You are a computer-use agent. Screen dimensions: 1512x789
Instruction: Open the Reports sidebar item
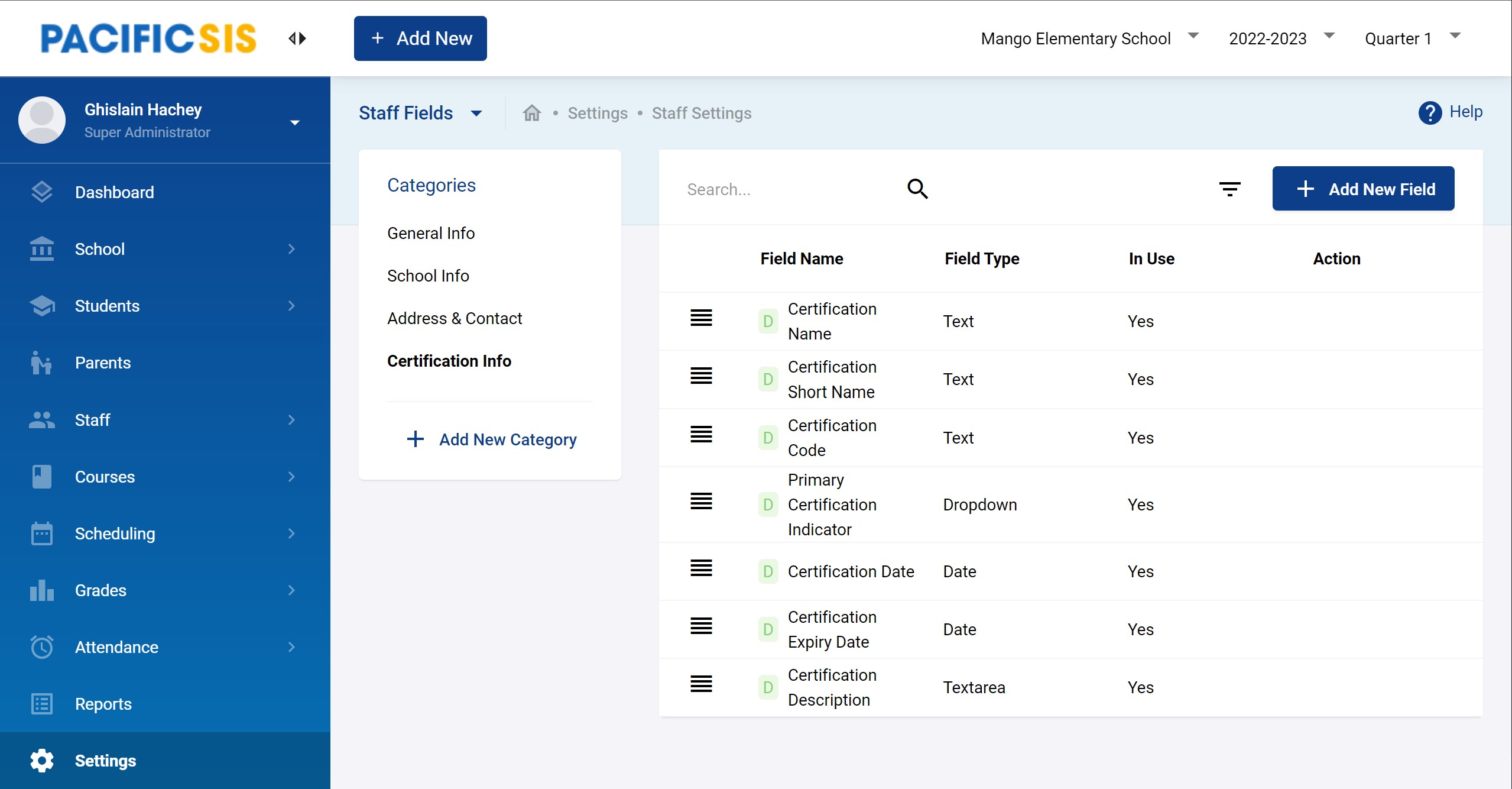coord(103,704)
